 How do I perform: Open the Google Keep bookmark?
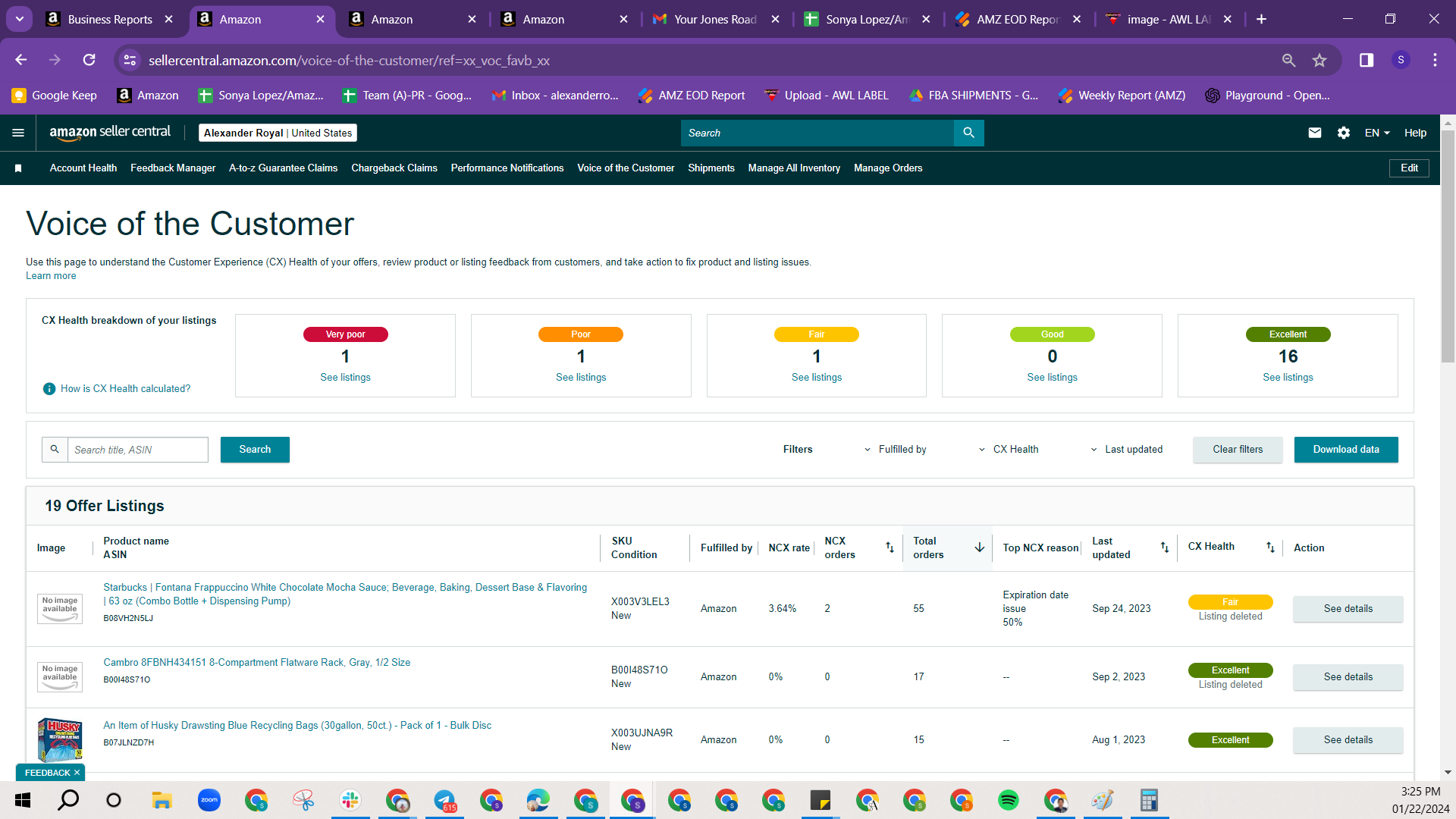coord(55,96)
